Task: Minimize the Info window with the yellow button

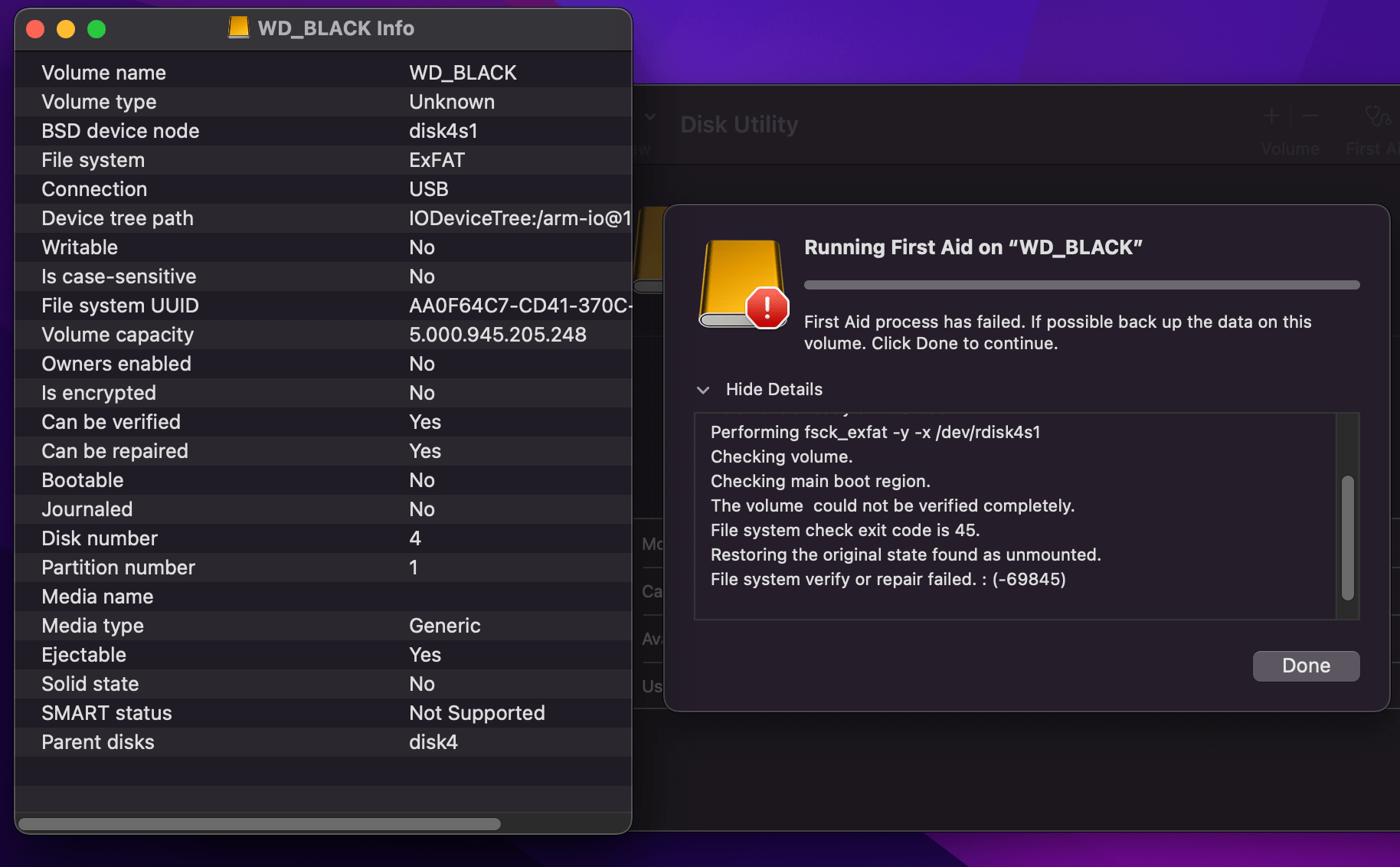Action: [66, 29]
